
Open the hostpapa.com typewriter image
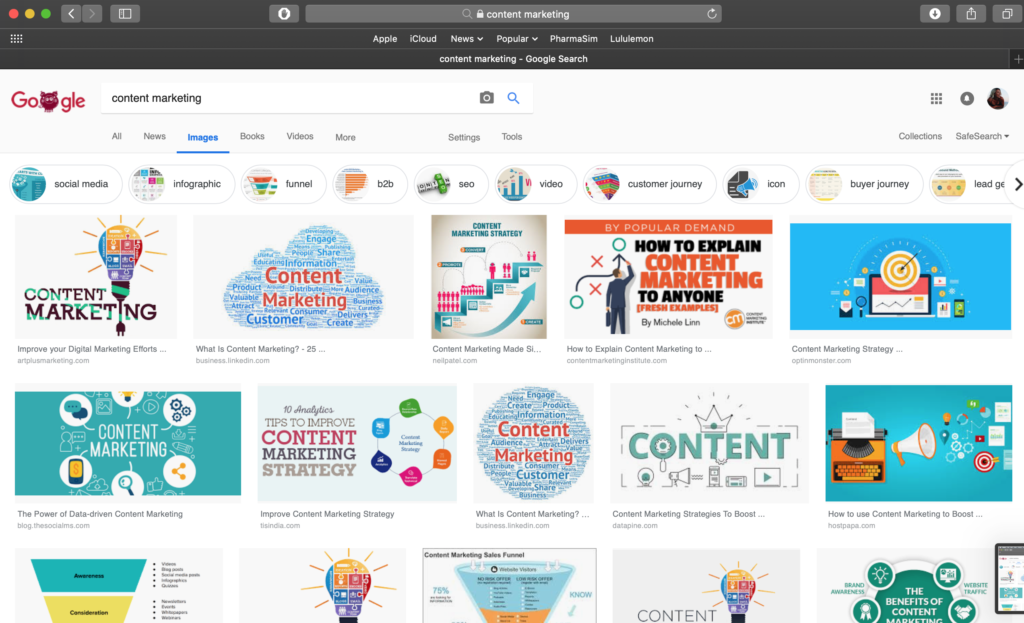pyautogui.click(x=919, y=443)
